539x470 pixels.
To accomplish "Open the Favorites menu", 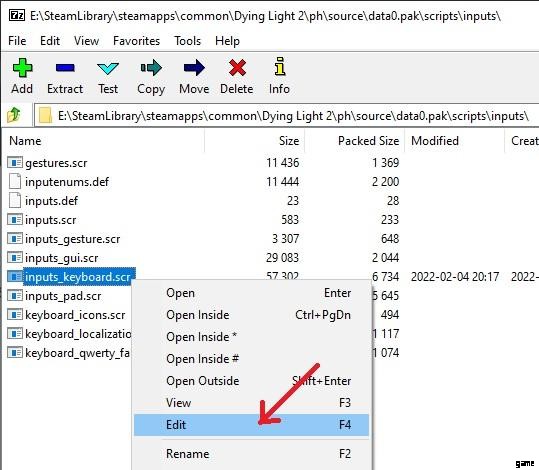I will coord(136,41).
